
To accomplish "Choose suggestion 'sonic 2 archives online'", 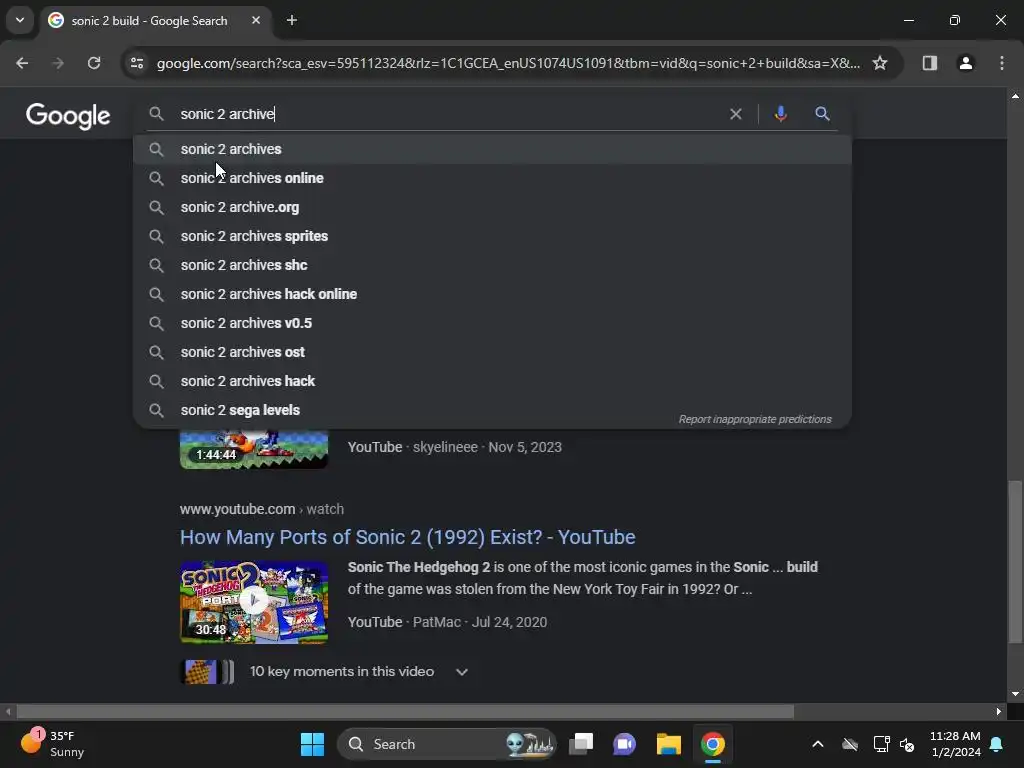I will [492, 178].
